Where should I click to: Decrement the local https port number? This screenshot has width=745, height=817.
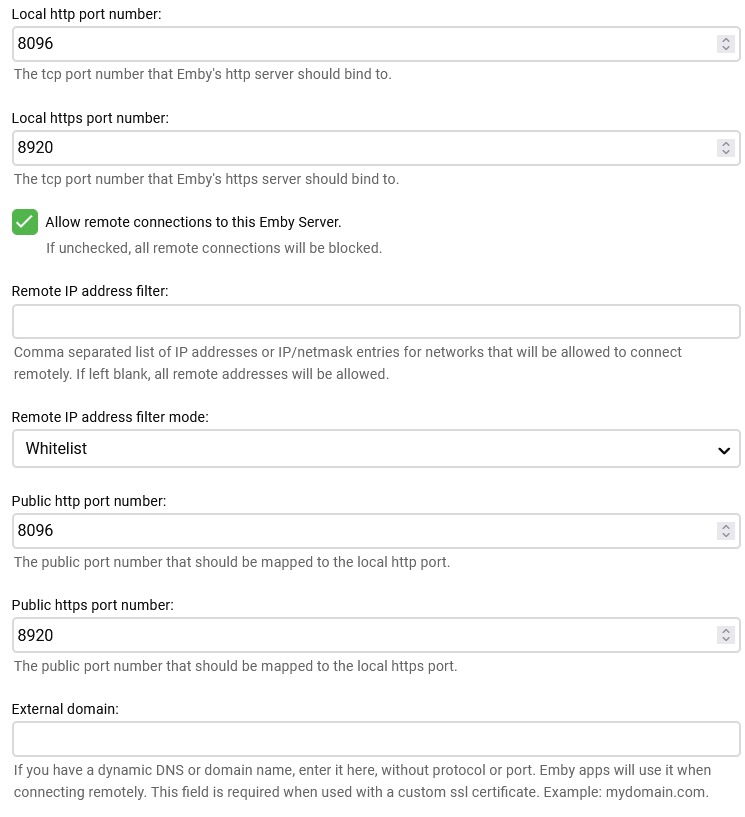pos(725,152)
